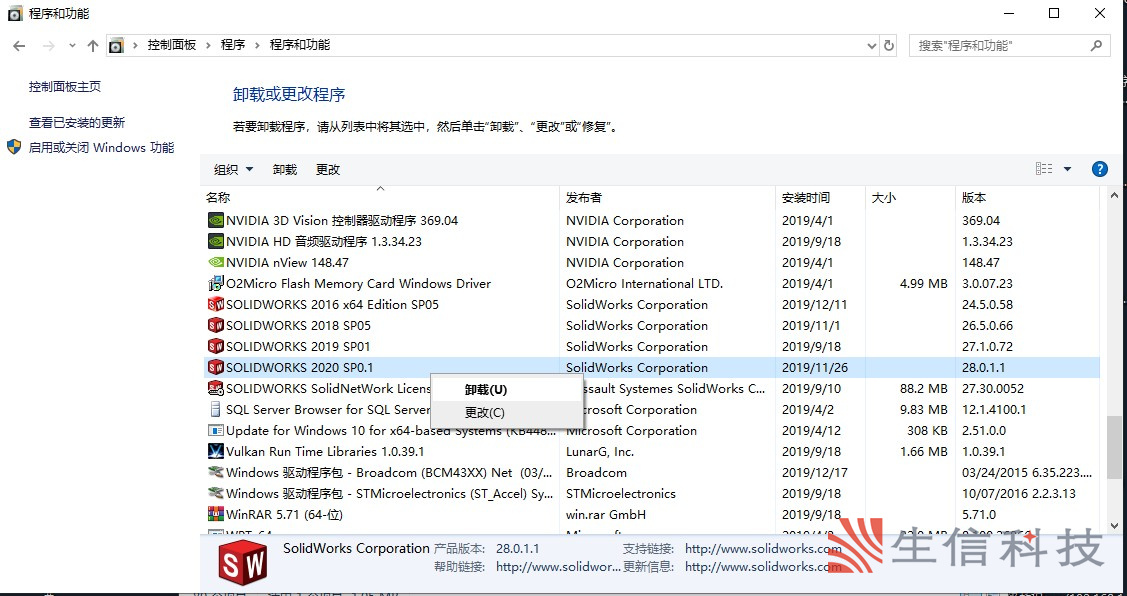Click the support link http://www.solidworks.com
Image resolution: width=1127 pixels, height=596 pixels.
(x=763, y=549)
